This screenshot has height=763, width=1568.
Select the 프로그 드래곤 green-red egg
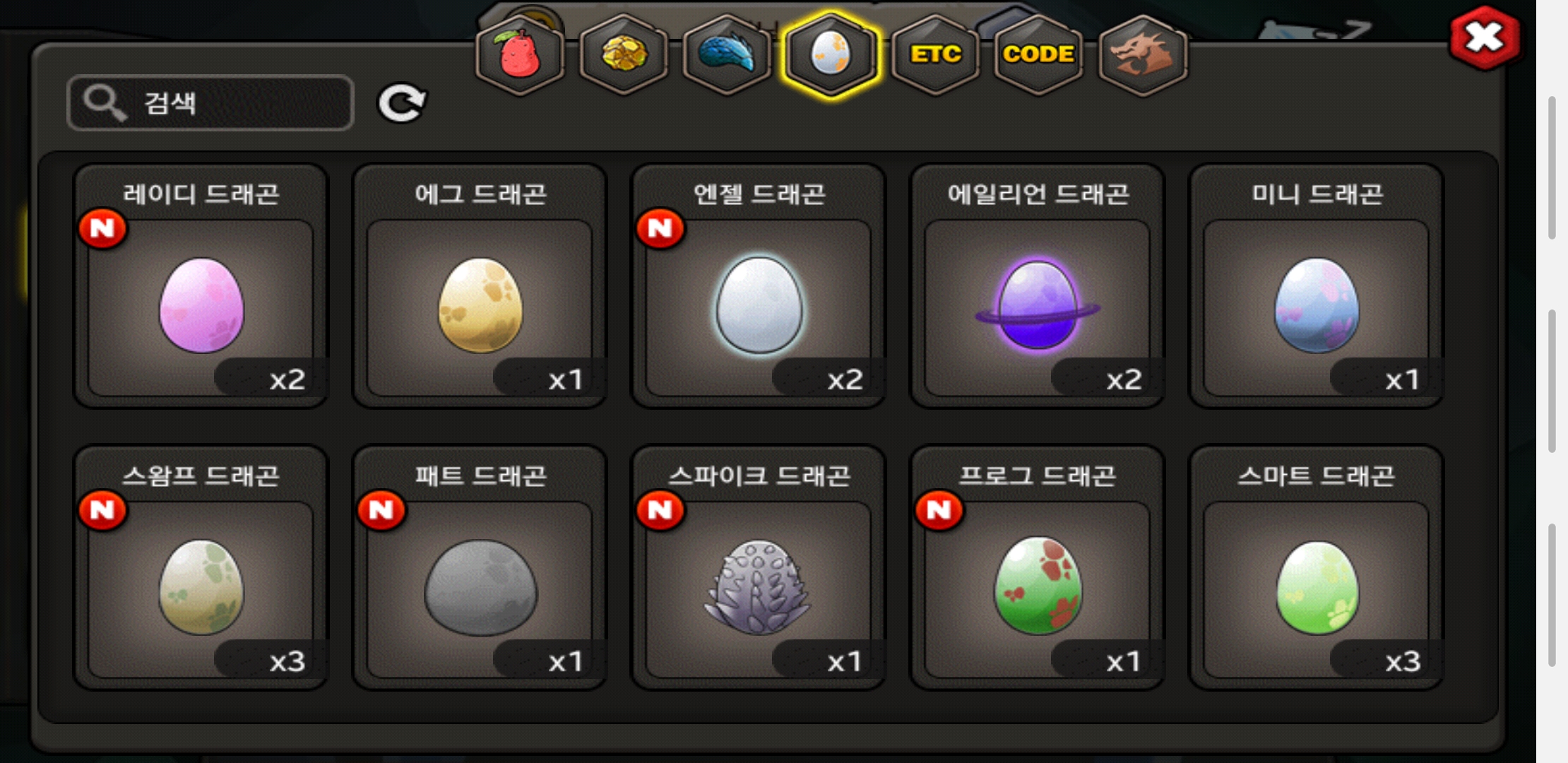pos(1038,567)
